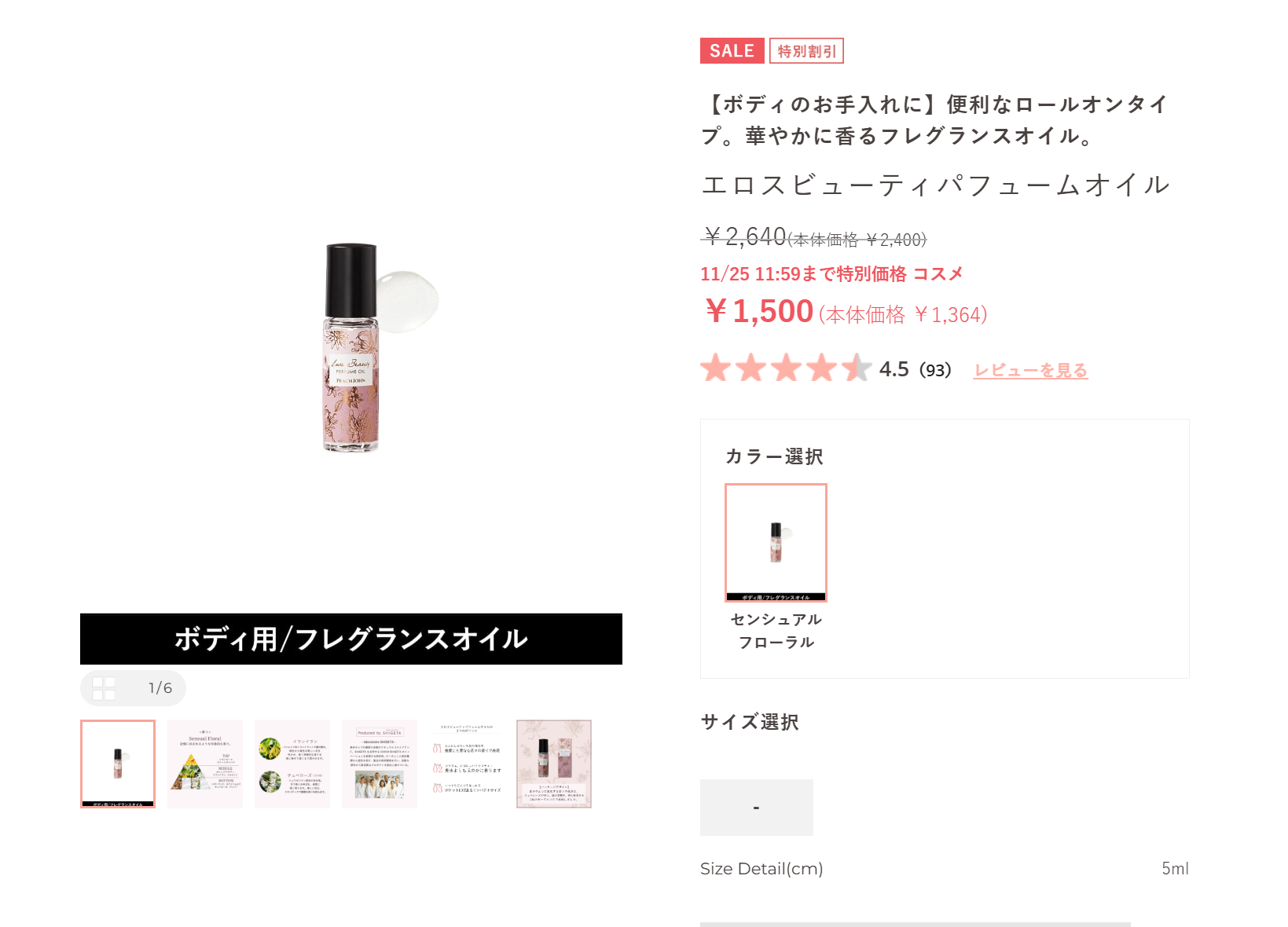This screenshot has height=927, width=1288.
Task: View the ylang ylang ingredients thumbnail
Action: (292, 764)
